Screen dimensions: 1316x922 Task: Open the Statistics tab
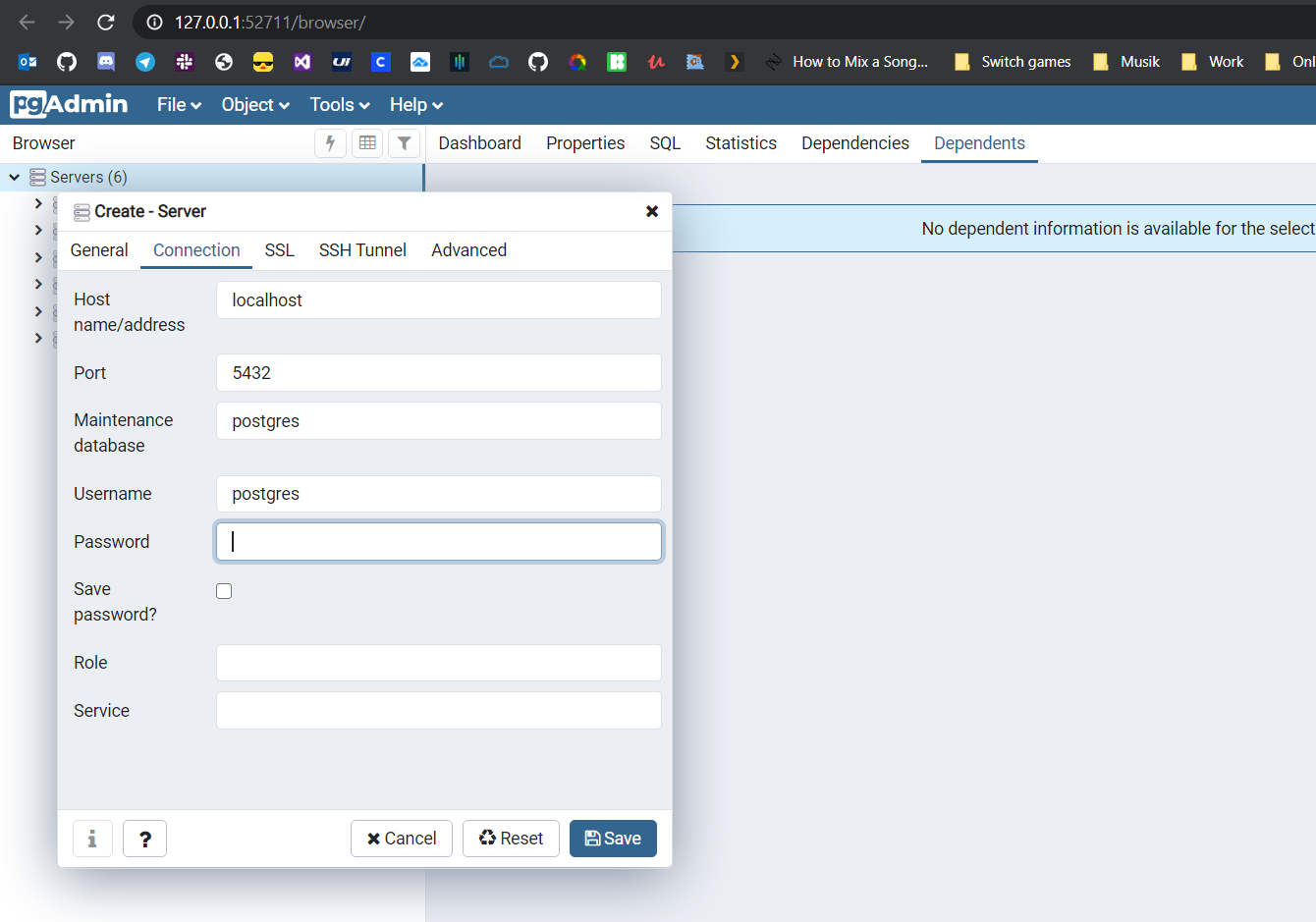coord(741,143)
